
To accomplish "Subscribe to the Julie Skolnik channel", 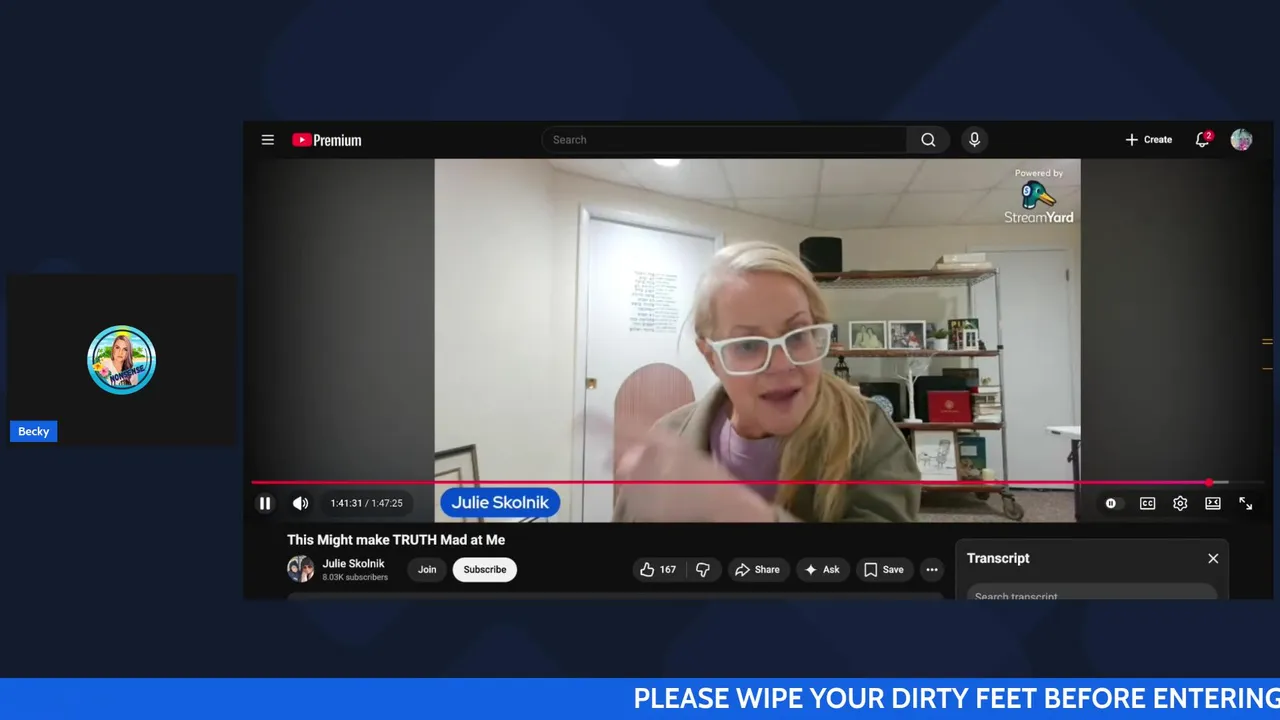I will click(x=485, y=569).
